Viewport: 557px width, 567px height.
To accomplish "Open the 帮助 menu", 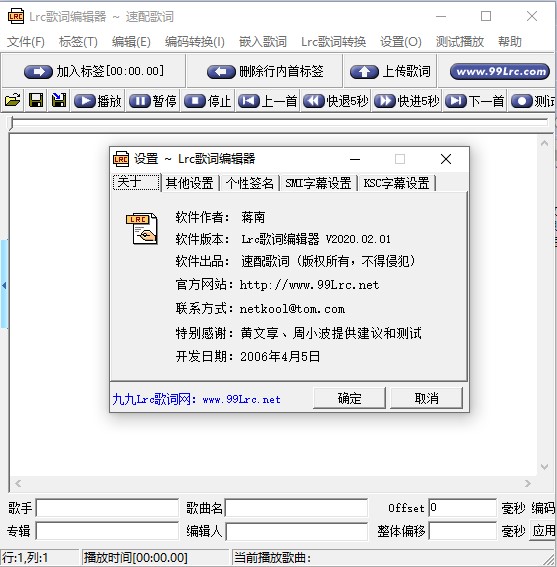I will (510, 42).
